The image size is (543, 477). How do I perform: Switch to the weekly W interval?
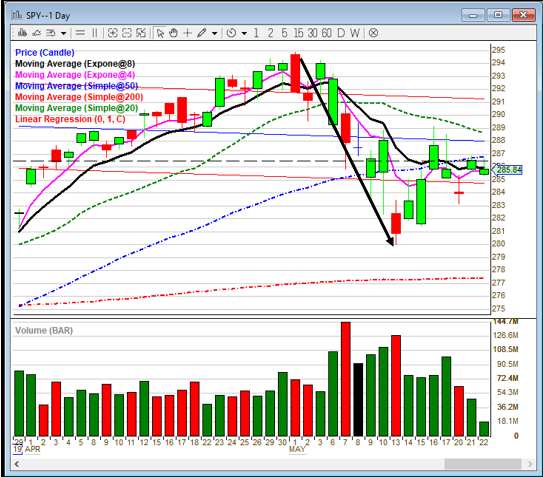point(355,33)
